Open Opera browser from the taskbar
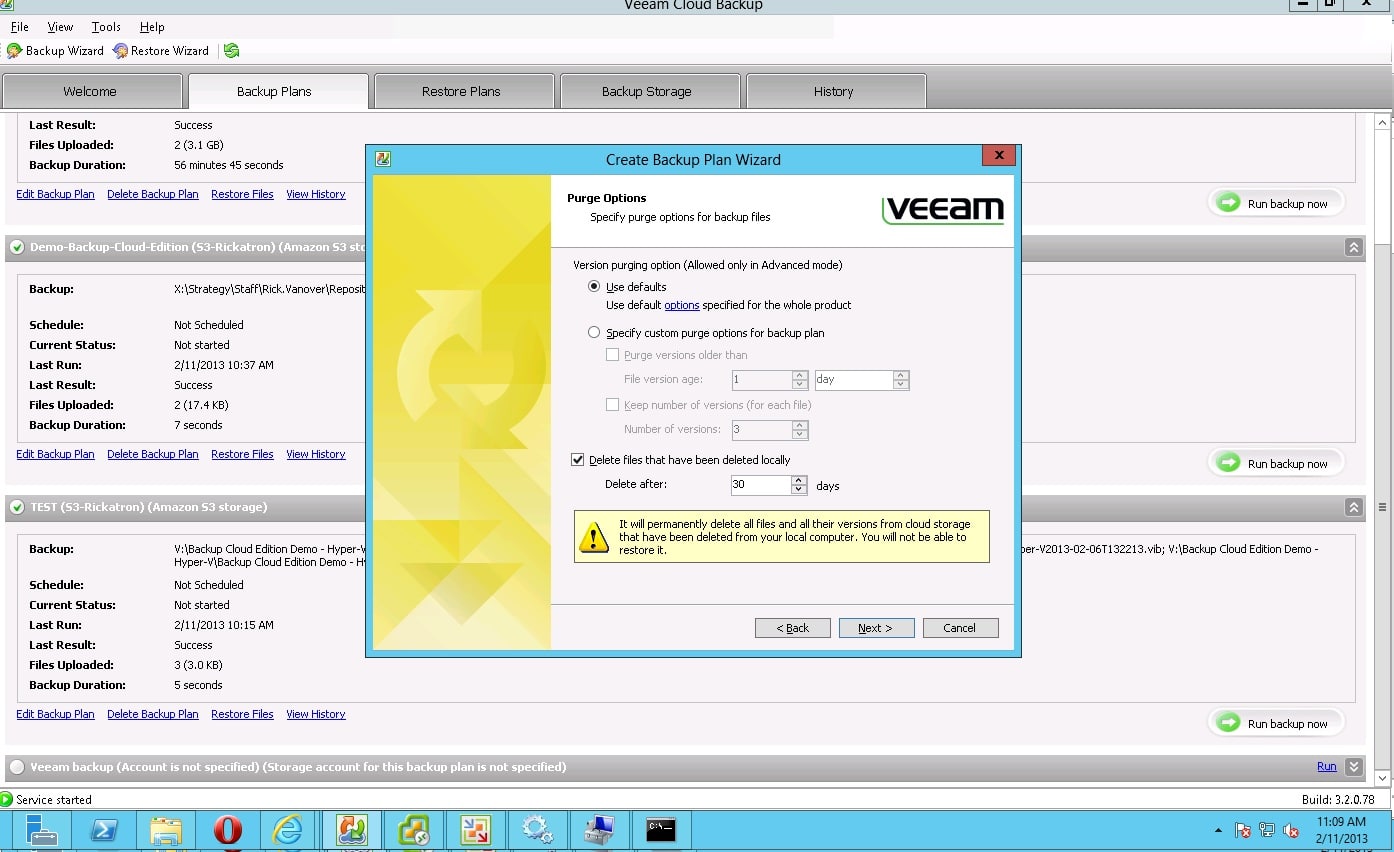 click(x=228, y=829)
